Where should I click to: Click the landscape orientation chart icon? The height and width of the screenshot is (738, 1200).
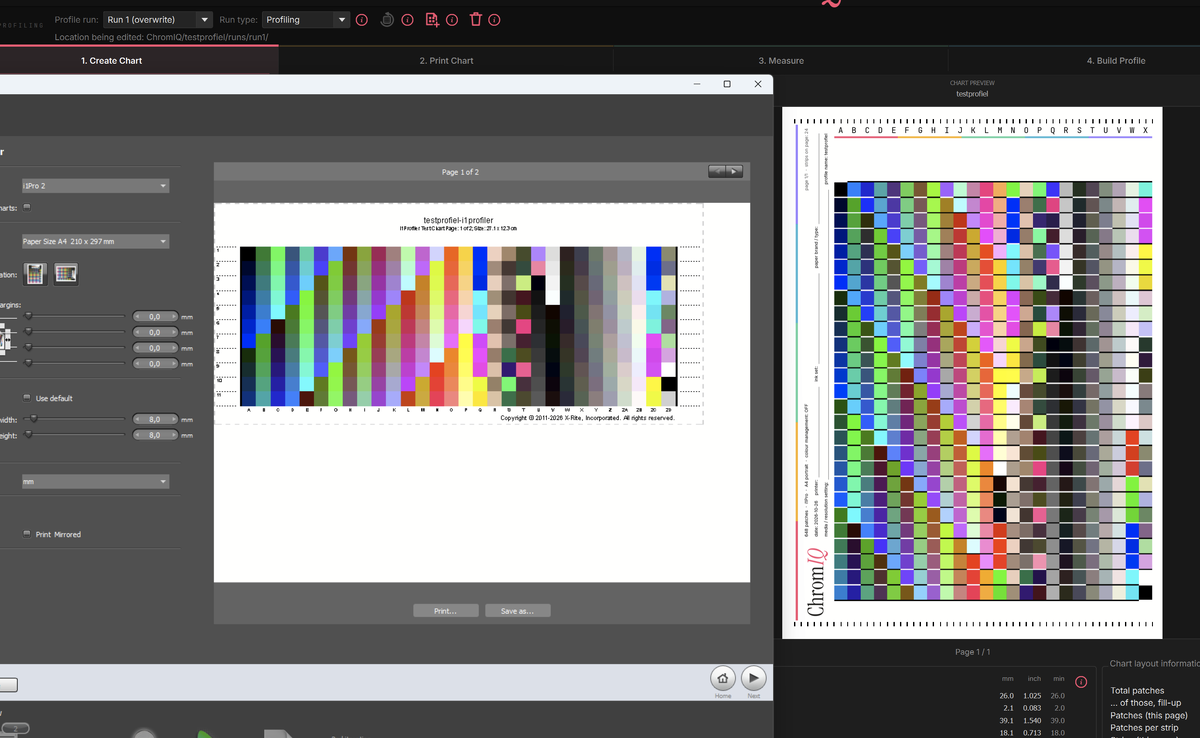pyautogui.click(x=66, y=273)
